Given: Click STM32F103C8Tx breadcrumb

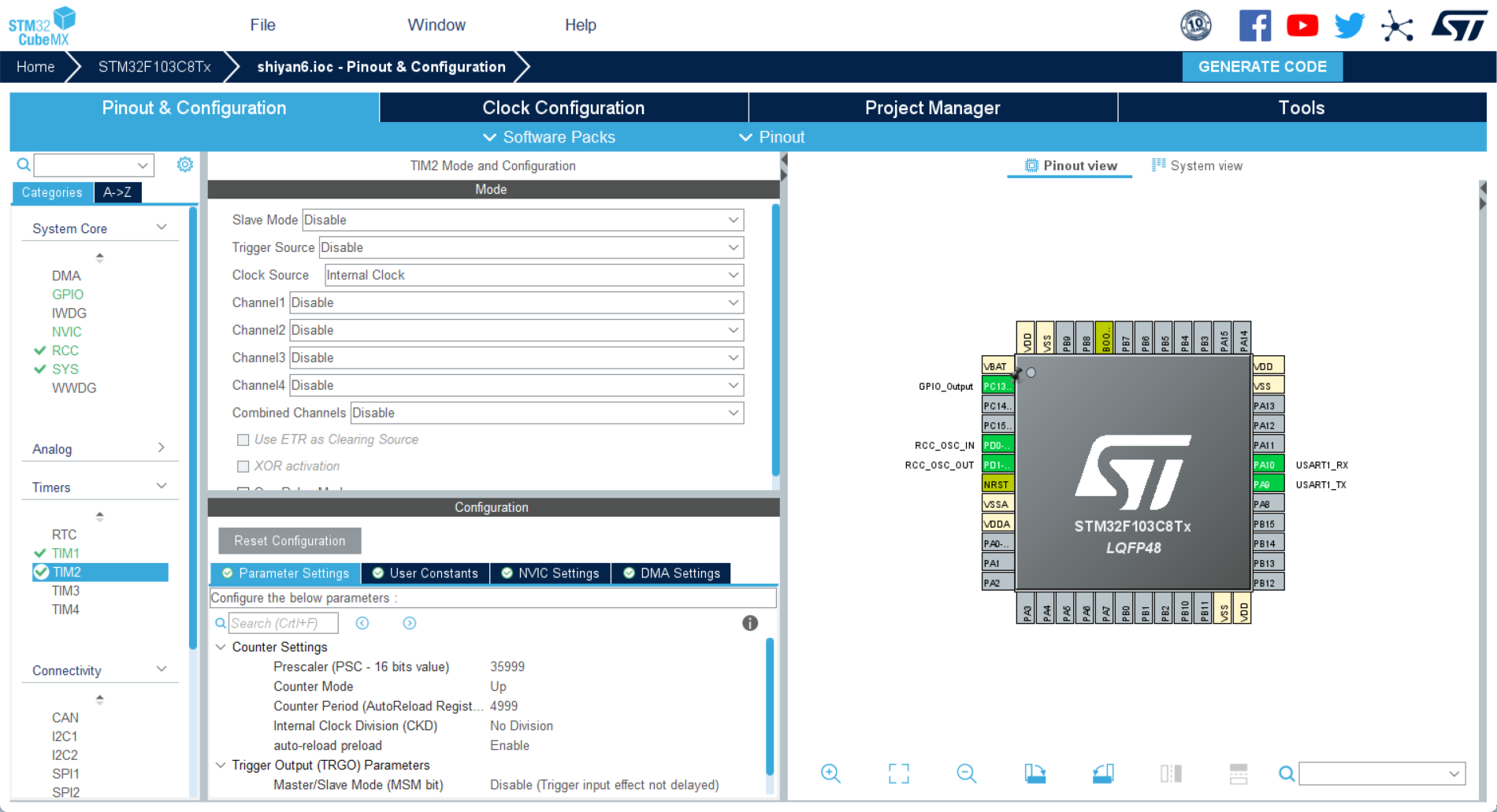Looking at the screenshot, I should point(154,67).
